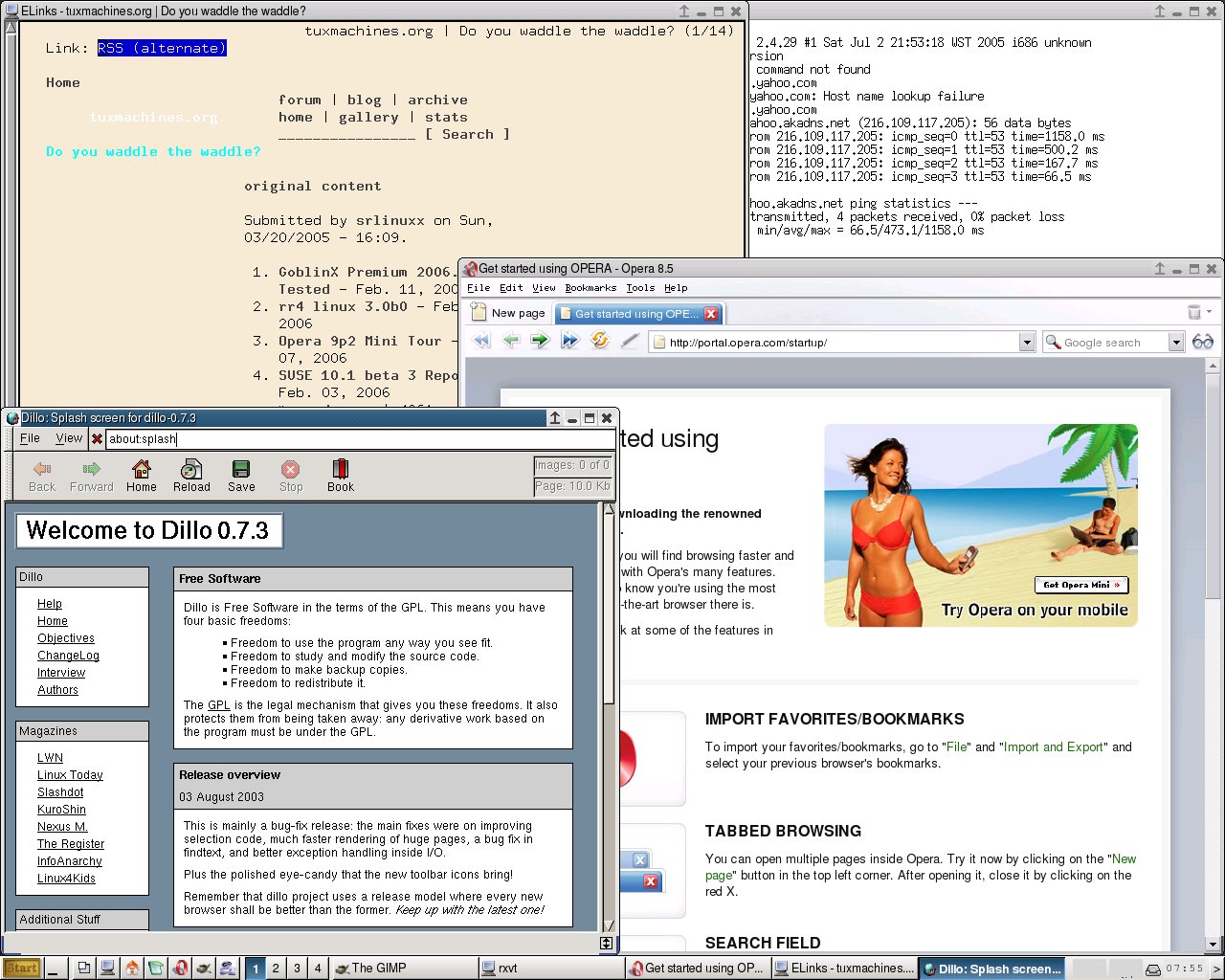
Task: Open the LWN link in Dillo
Action: click(x=50, y=758)
